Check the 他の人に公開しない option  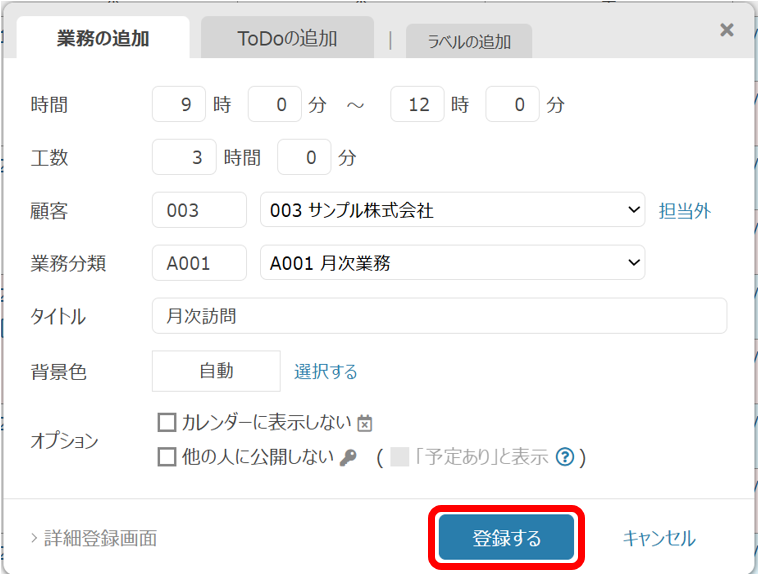(x=167, y=457)
